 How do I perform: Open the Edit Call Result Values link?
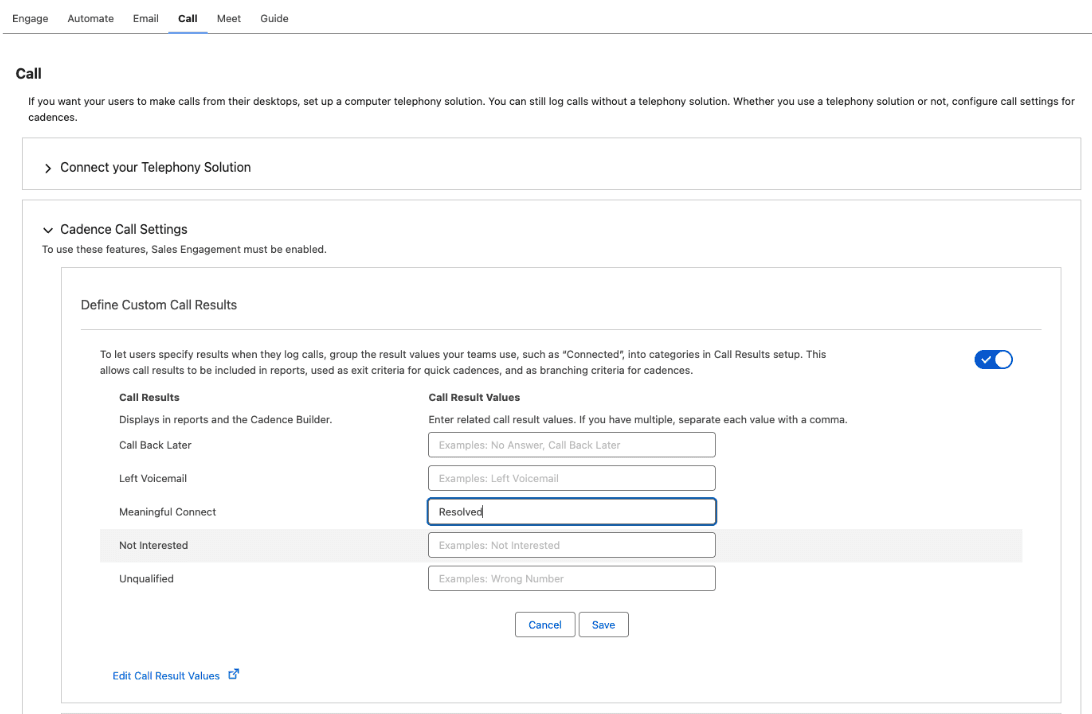[x=166, y=676]
